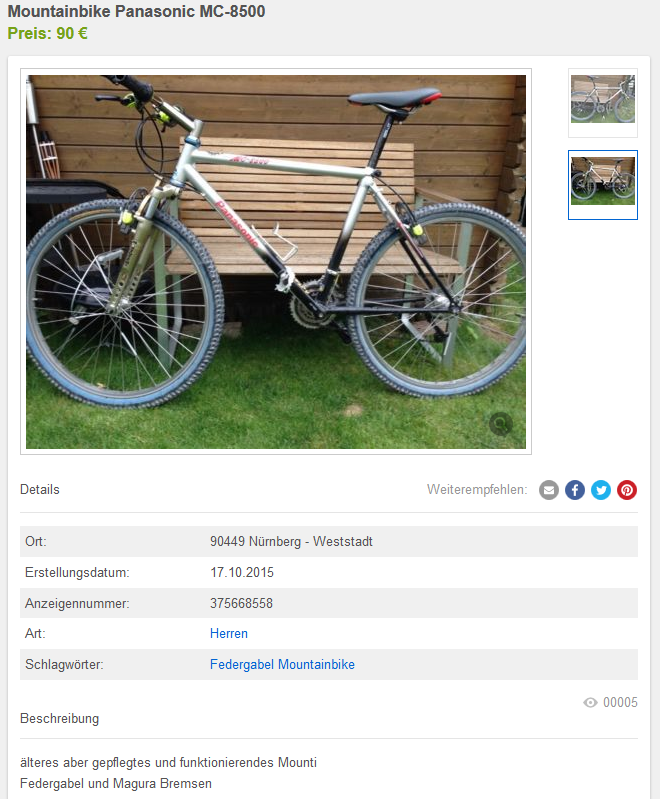Screen dimensions: 660x799
Task: Click the magnifier zoom icon on photo
Action: pyautogui.click(x=501, y=423)
